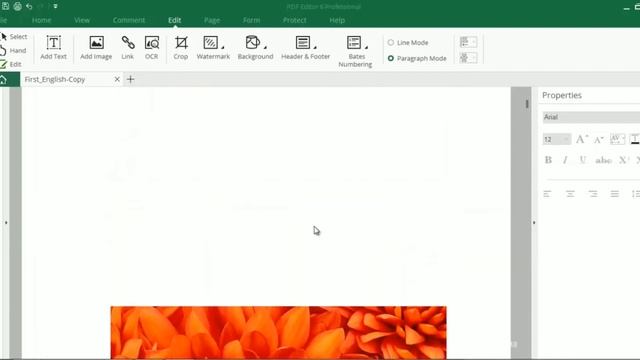Toggle strikethrough abc formatting
The height and width of the screenshot is (360, 640).
(603, 160)
